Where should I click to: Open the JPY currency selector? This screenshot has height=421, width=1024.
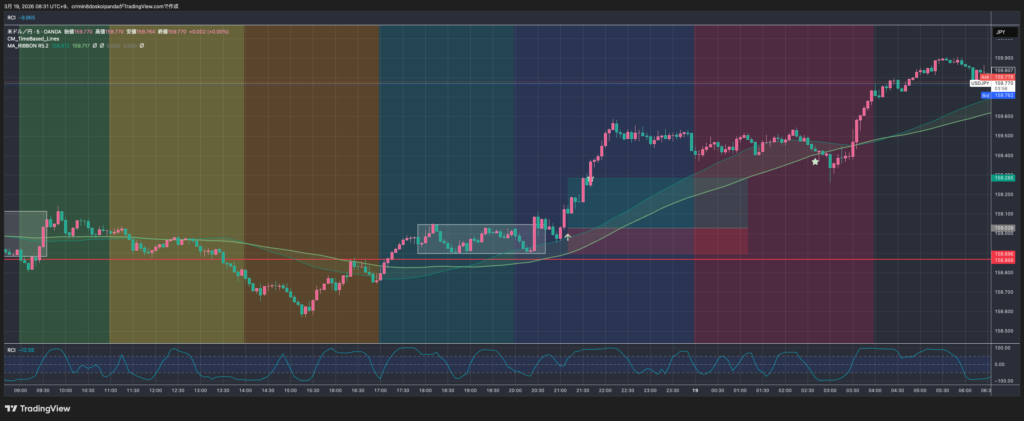[x=1000, y=33]
